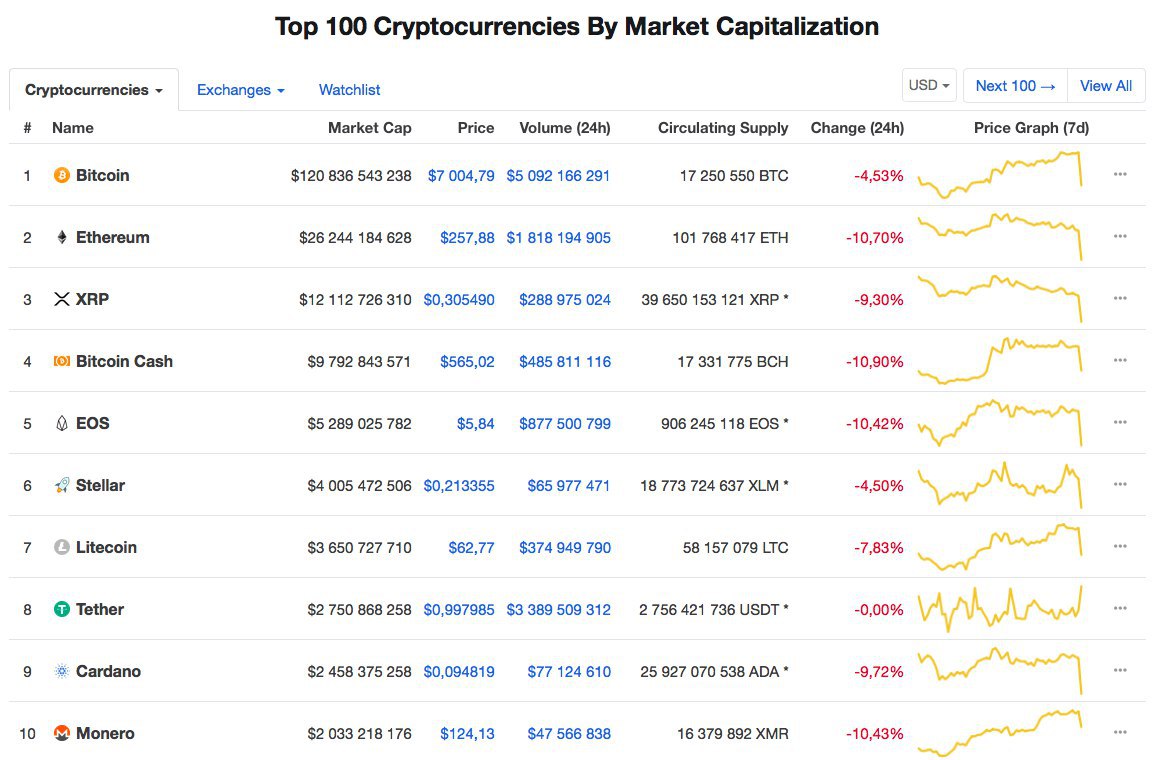The width and height of the screenshot is (1168, 760).
Task: Click the View All button
Action: pos(1106,86)
